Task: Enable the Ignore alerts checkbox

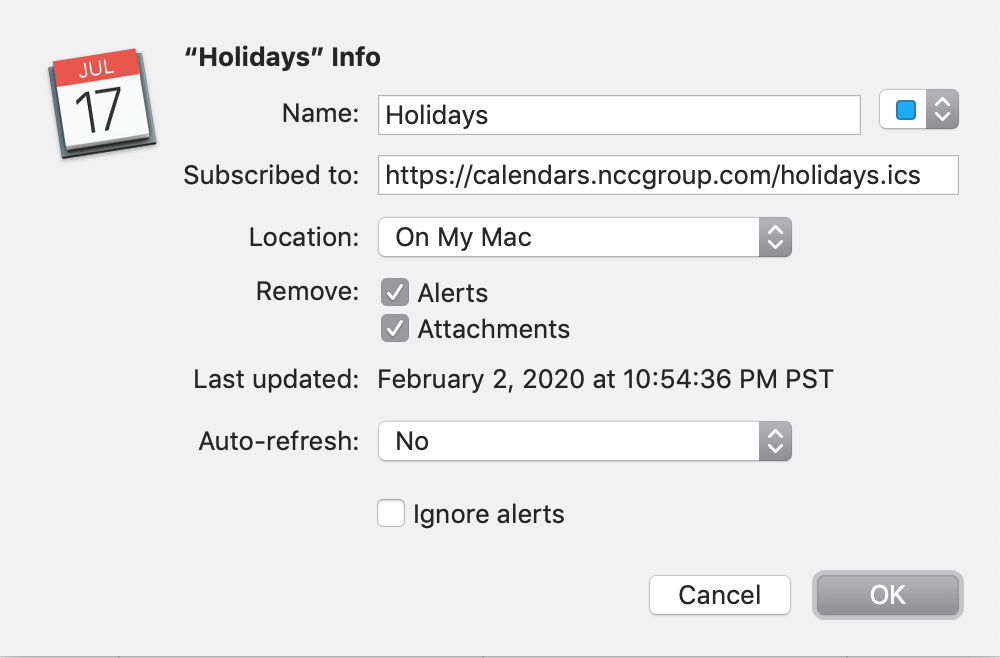Action: point(390,514)
